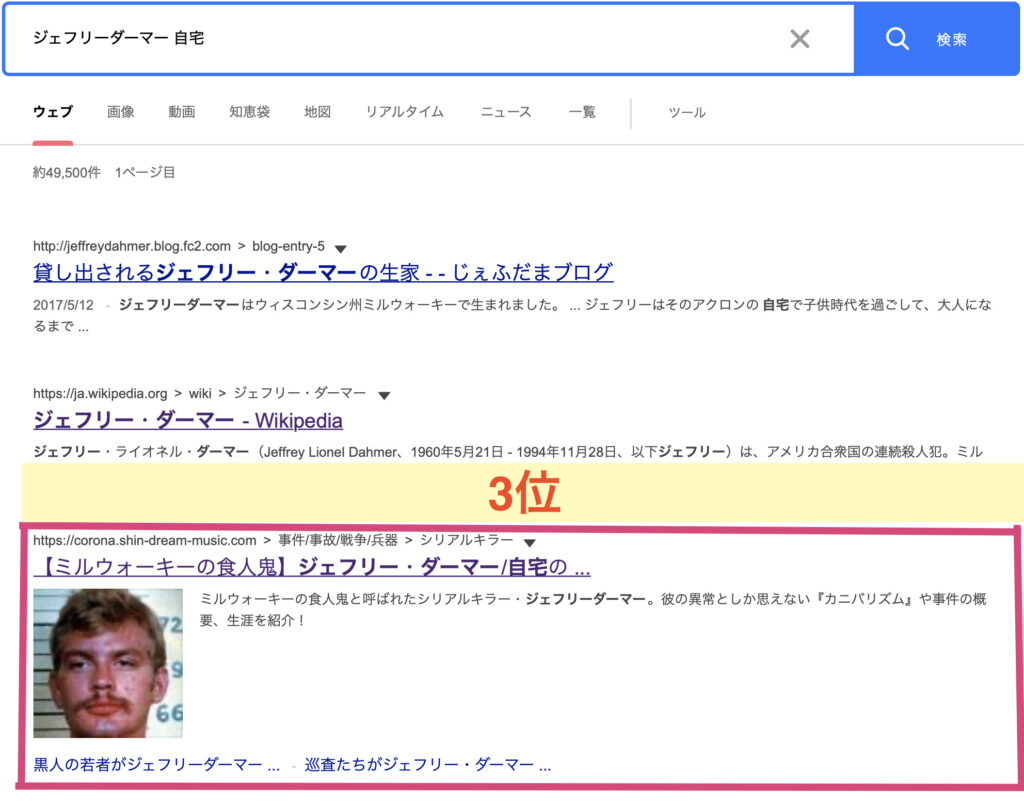The width and height of the screenshot is (1024, 803).
Task: Open the 巡査たちが sub-link
Action: [428, 765]
